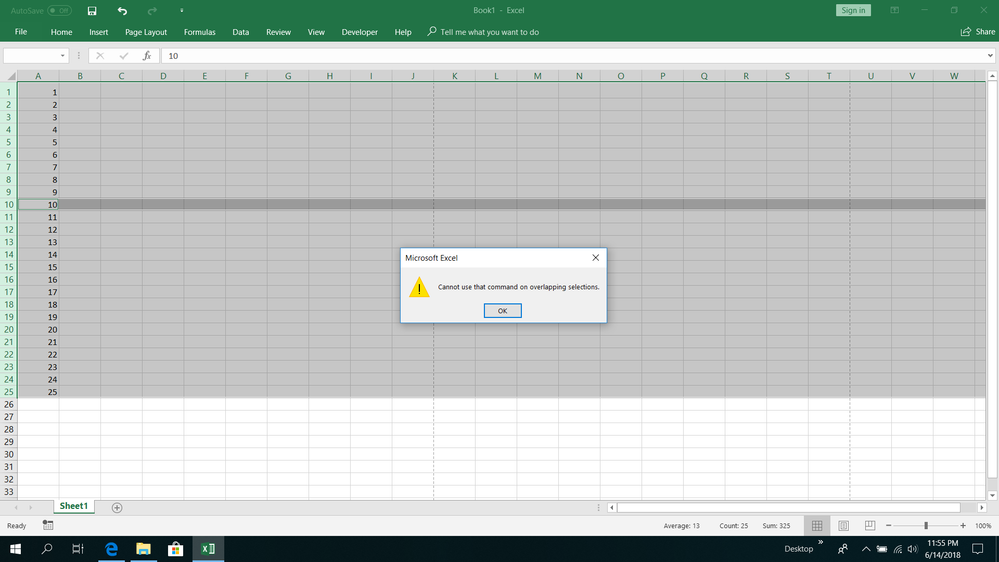Click the Redo arrow icon
Image resolution: width=999 pixels, height=562 pixels.
[x=152, y=10]
